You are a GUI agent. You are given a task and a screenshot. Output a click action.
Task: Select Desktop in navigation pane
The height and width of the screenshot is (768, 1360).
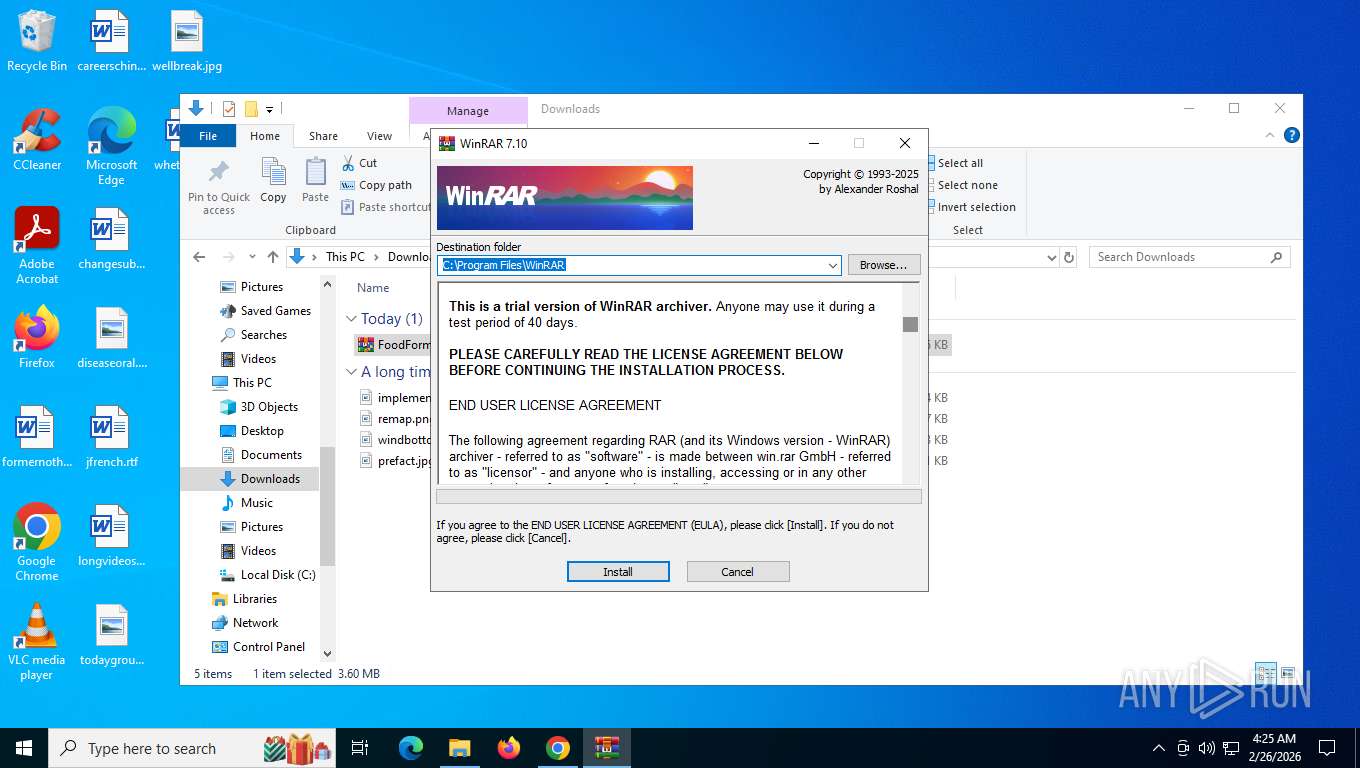tap(252, 431)
